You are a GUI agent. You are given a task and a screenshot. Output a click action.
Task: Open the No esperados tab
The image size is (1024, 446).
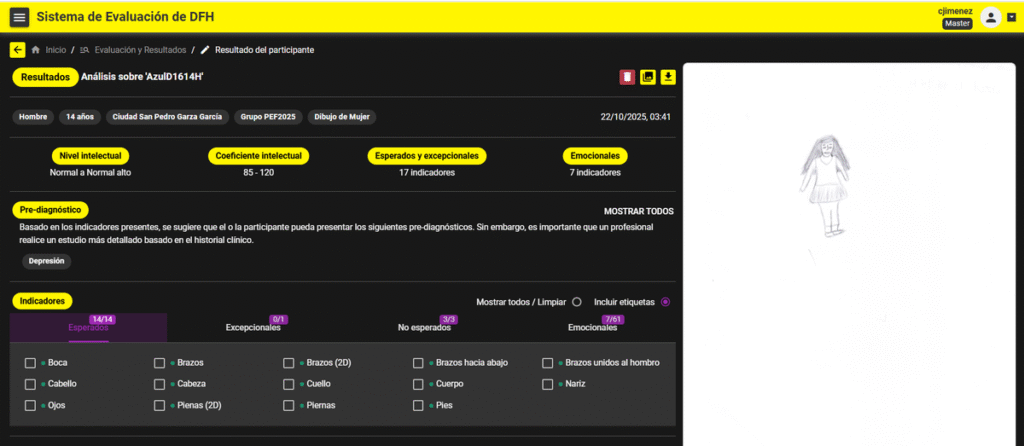pos(421,327)
